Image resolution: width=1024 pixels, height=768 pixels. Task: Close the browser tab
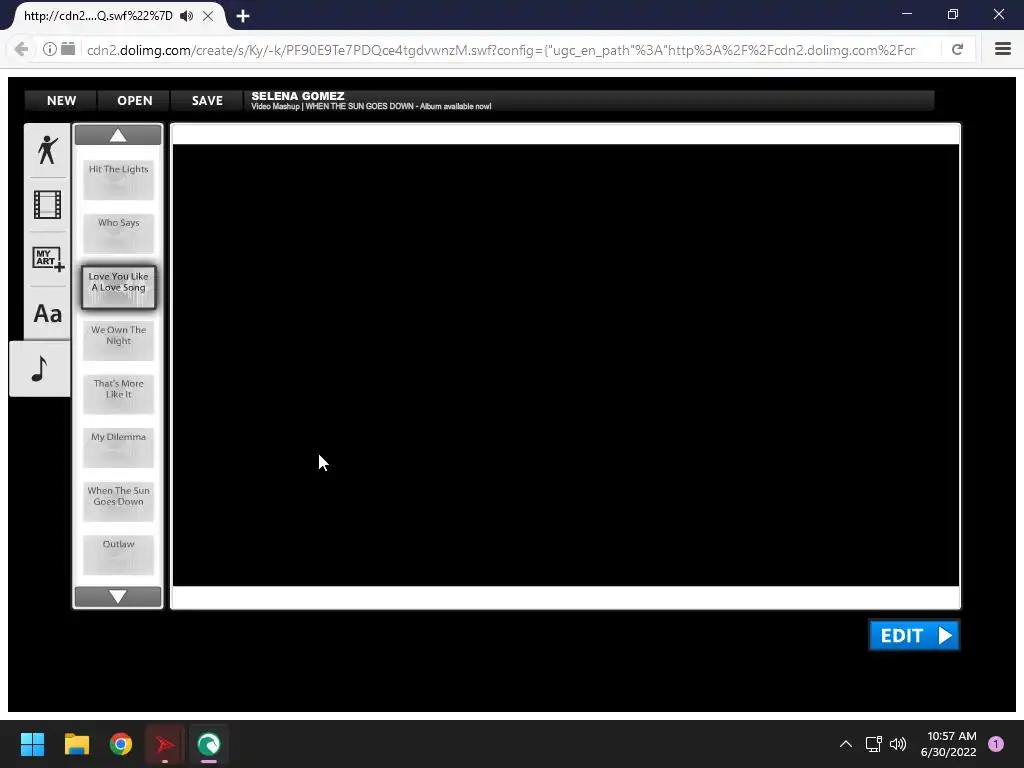point(208,16)
